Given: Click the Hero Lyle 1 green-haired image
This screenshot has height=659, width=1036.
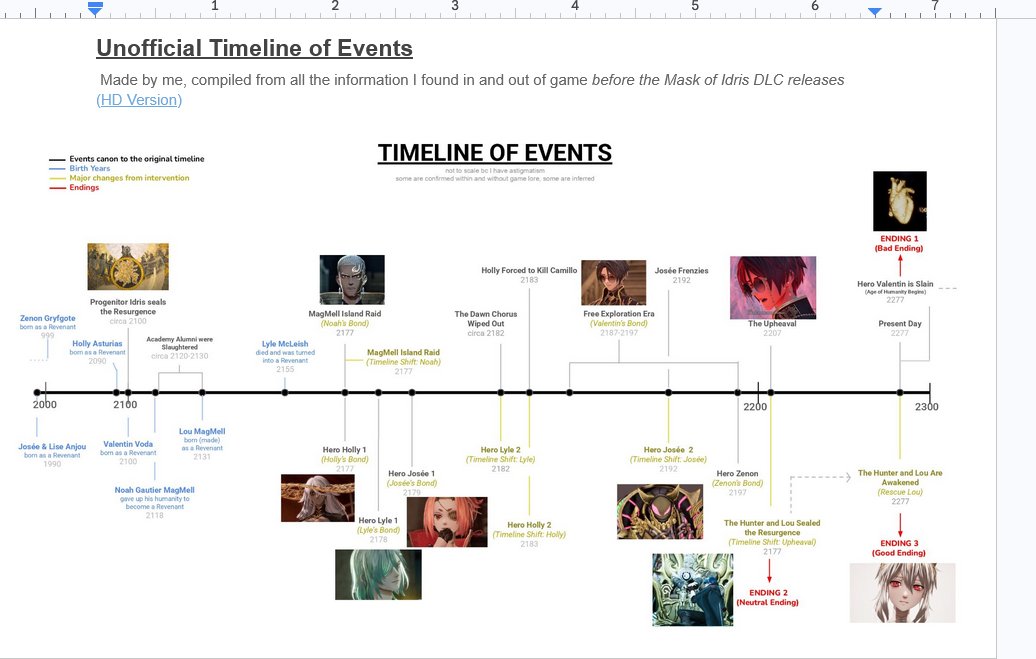Looking at the screenshot, I should [x=379, y=574].
